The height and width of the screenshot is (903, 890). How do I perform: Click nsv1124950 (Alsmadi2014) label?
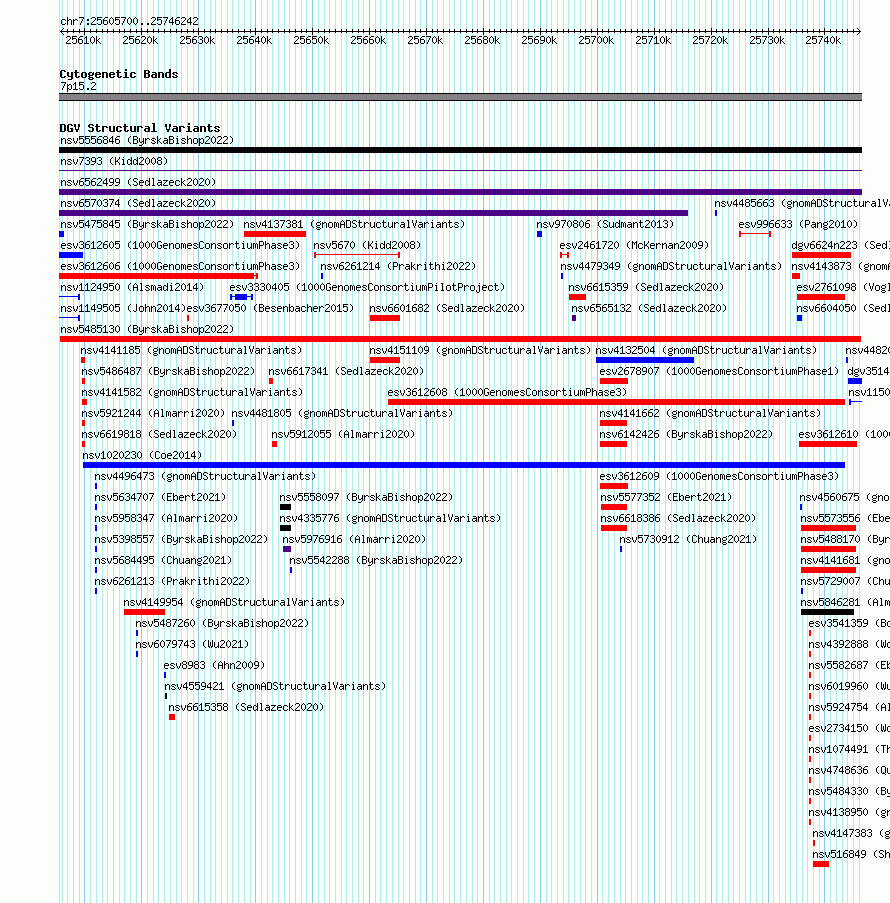pos(132,287)
